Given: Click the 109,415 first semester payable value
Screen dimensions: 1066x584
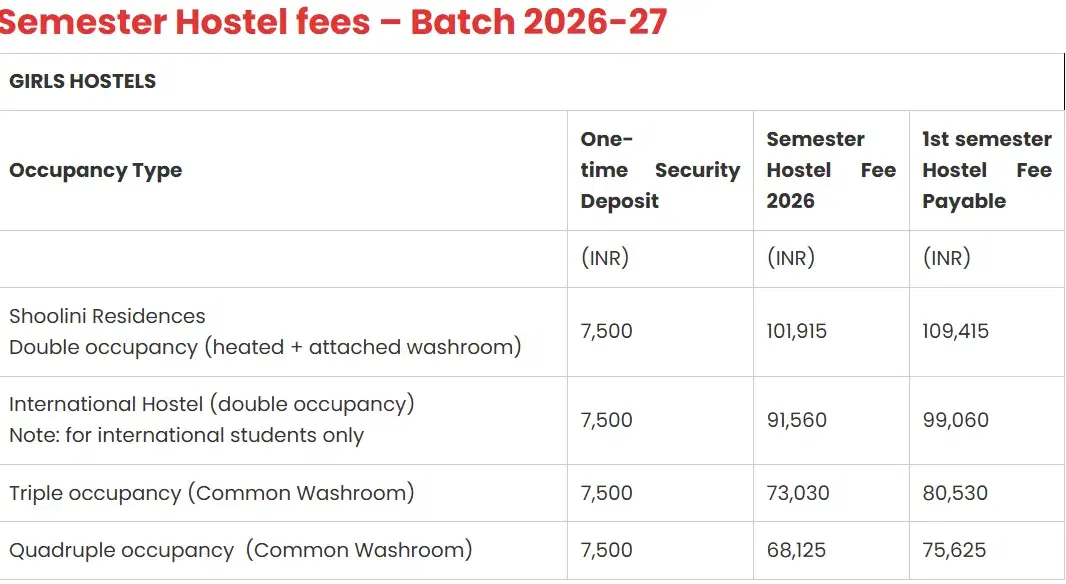Looking at the screenshot, I should (x=955, y=331).
